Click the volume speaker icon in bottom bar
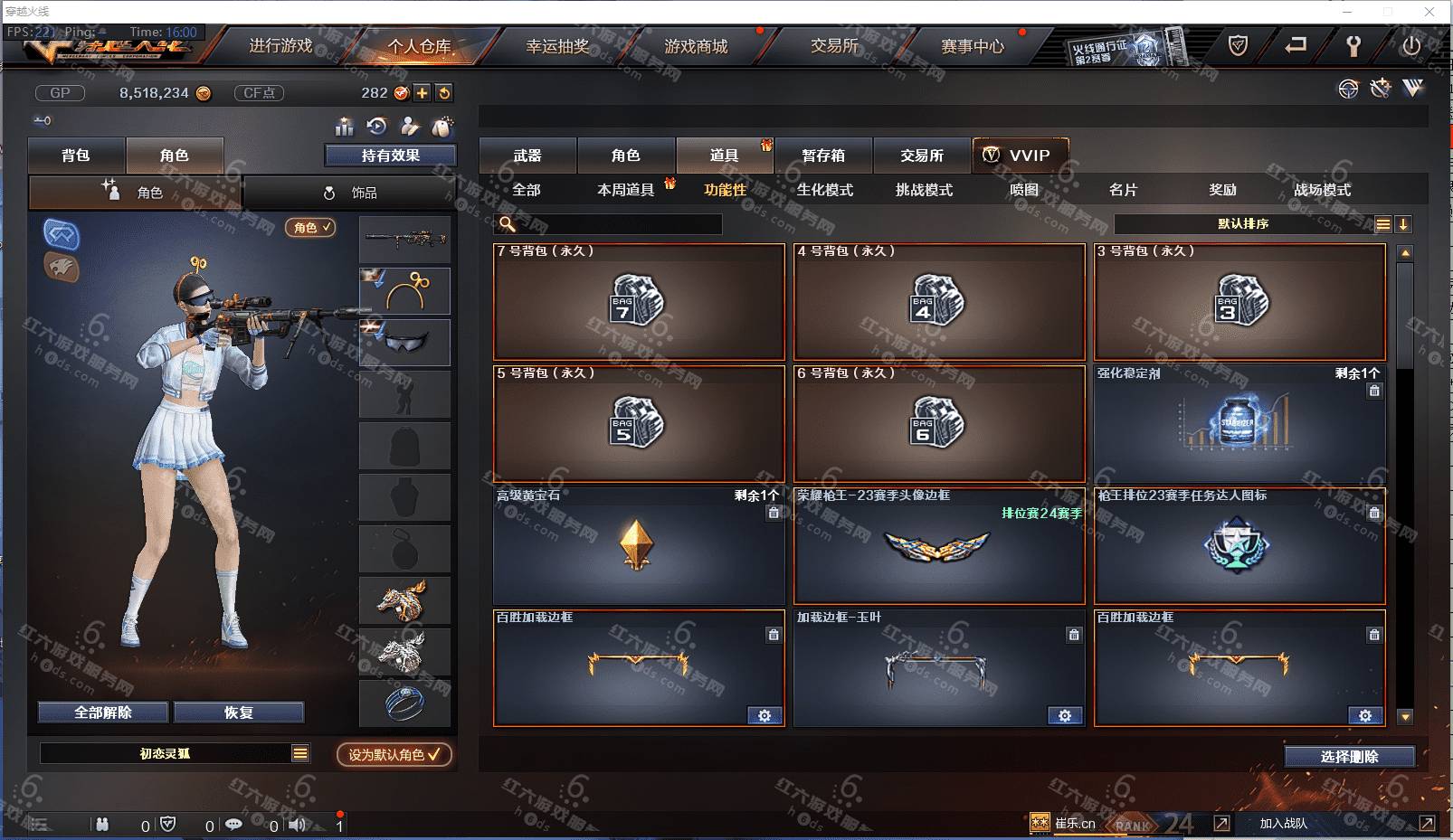This screenshot has width=1453, height=840. [x=297, y=825]
